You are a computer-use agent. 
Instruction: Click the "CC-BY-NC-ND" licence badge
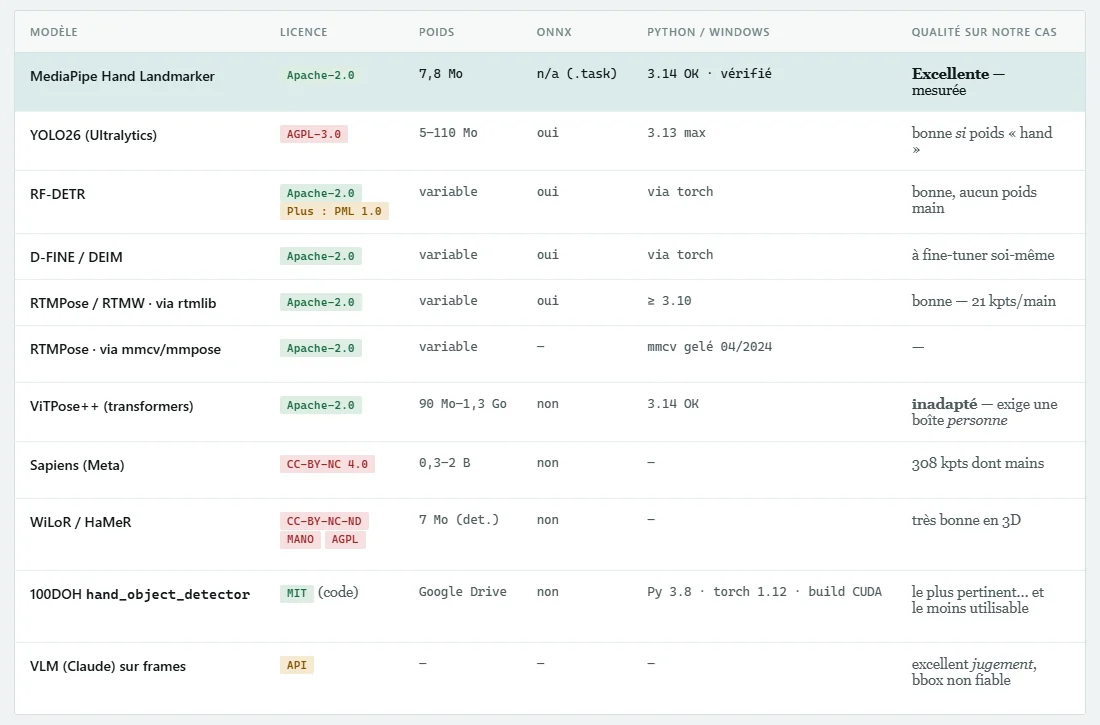click(324, 521)
